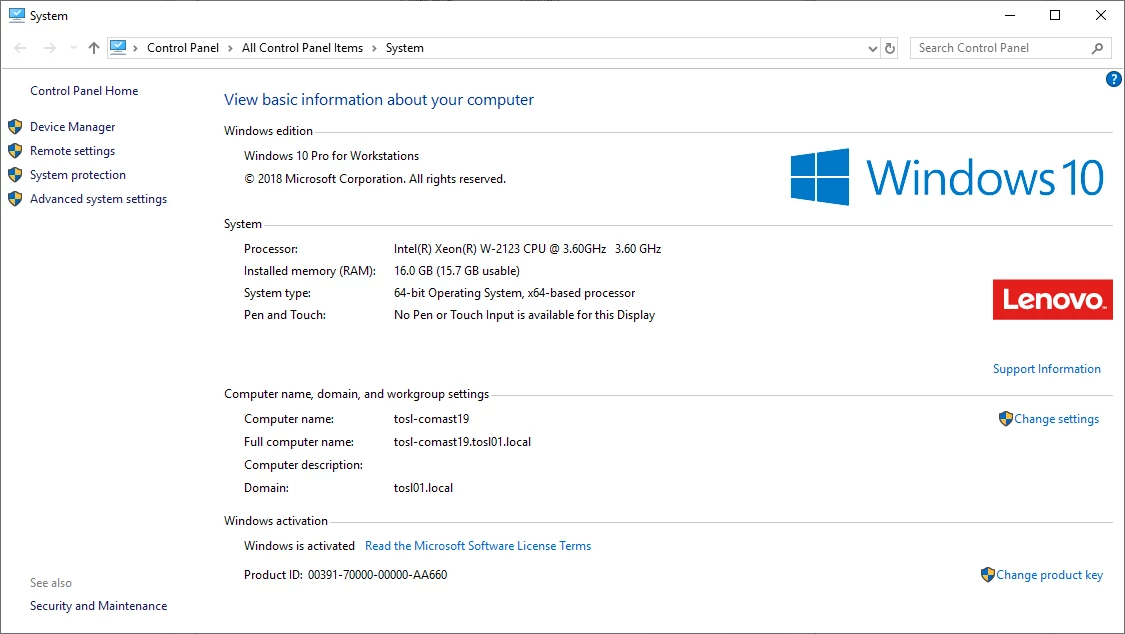
Task: Click shield icon next to Change settings
Action: tap(1005, 419)
